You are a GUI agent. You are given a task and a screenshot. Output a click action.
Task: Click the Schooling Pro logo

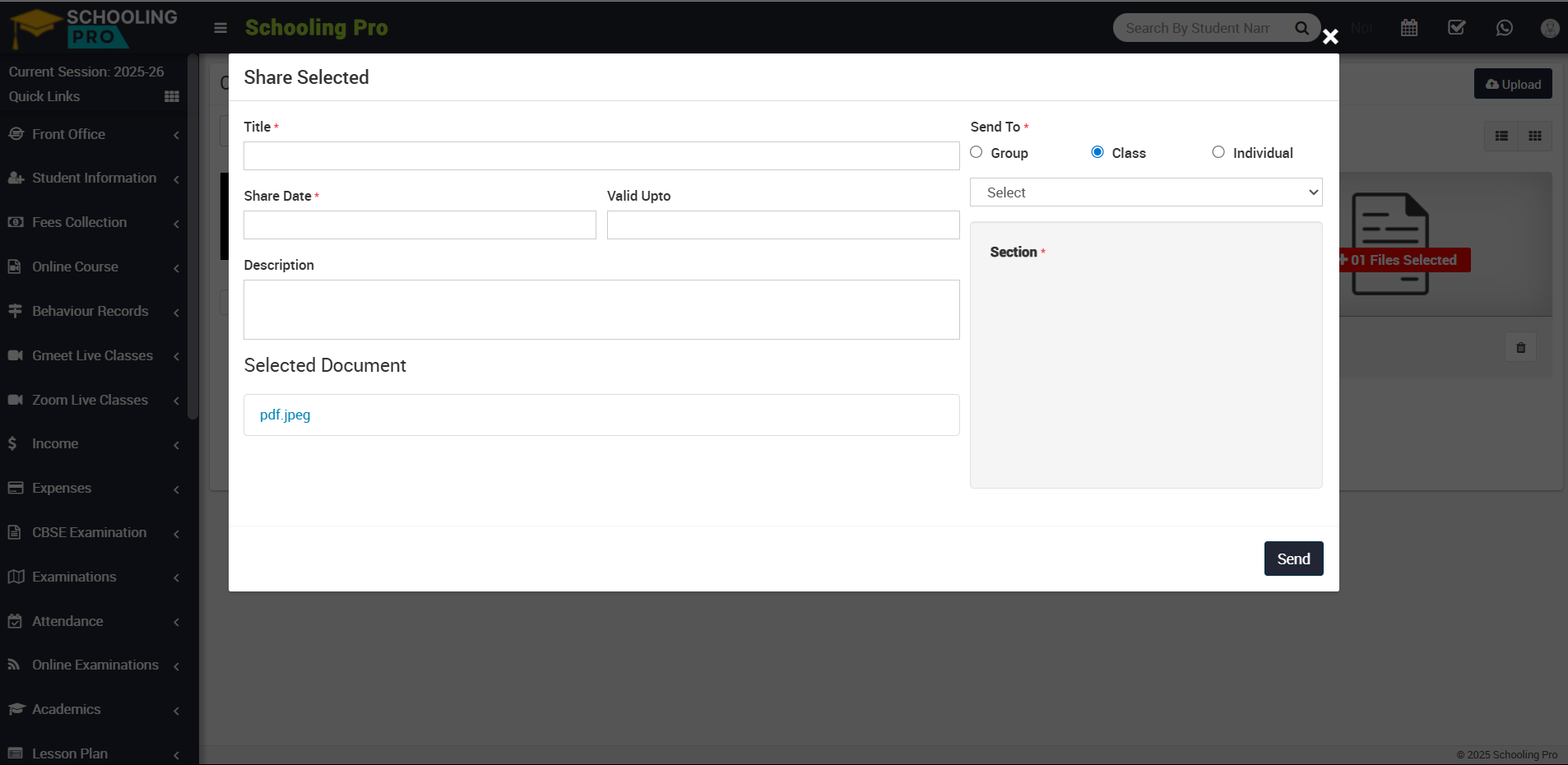(95, 28)
